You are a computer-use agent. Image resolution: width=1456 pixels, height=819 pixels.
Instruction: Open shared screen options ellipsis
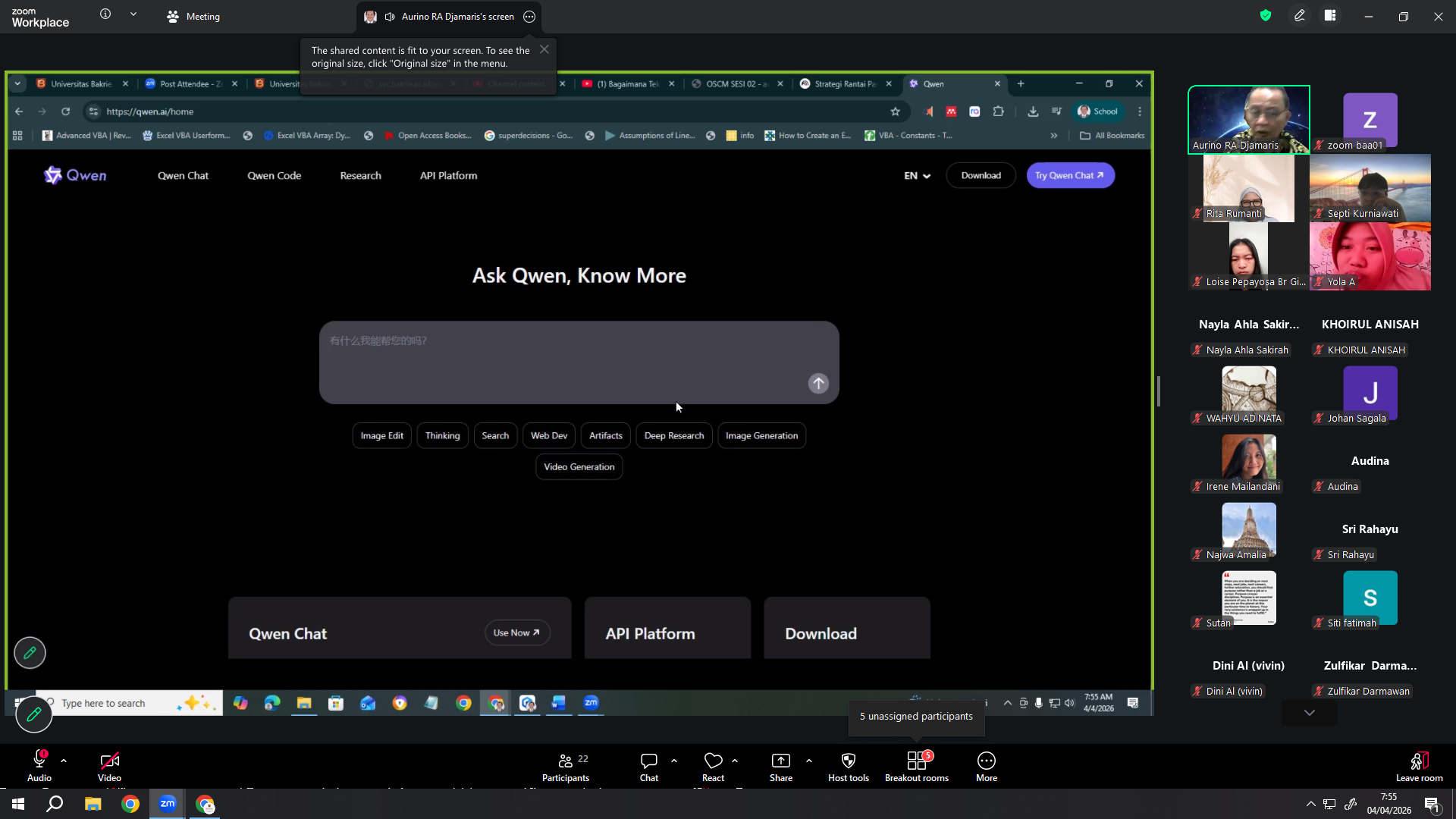coord(529,17)
